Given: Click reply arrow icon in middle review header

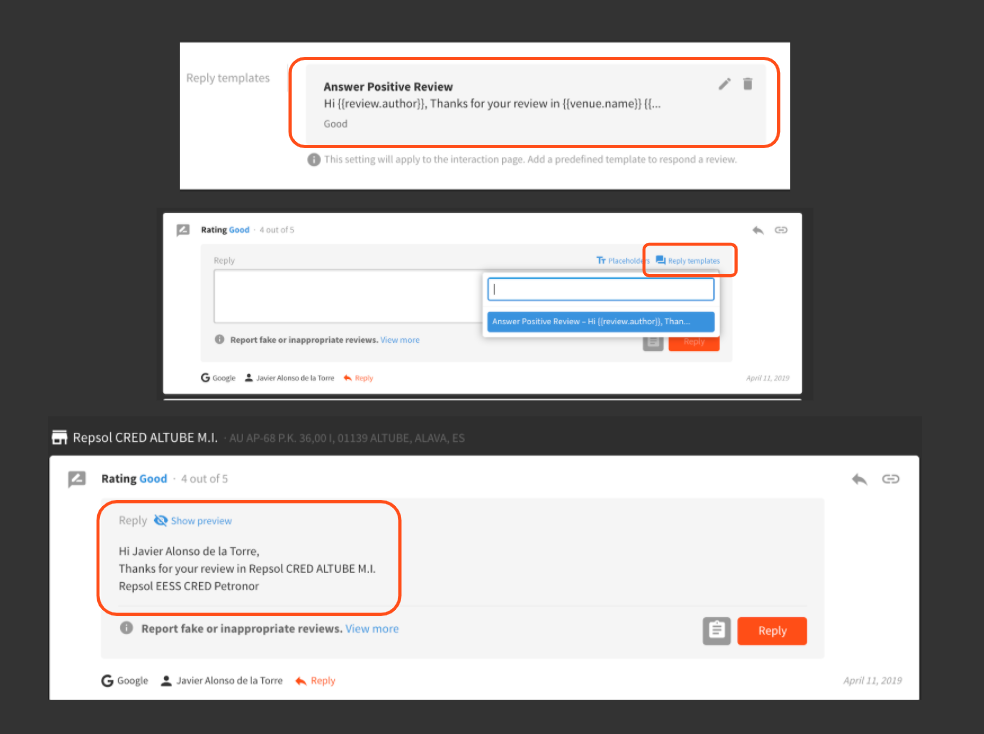Looking at the screenshot, I should 758,230.
